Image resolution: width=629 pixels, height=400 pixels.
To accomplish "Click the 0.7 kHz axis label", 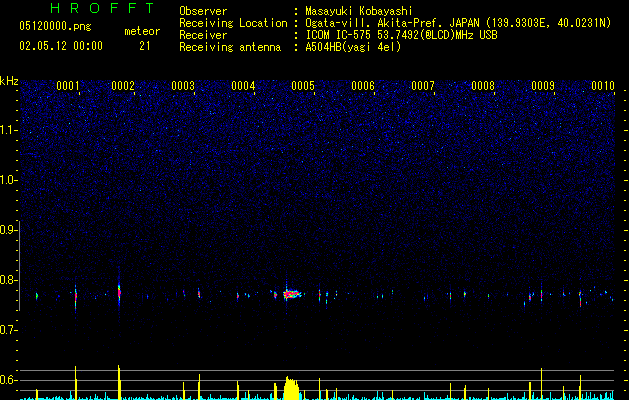I will tap(8, 330).
